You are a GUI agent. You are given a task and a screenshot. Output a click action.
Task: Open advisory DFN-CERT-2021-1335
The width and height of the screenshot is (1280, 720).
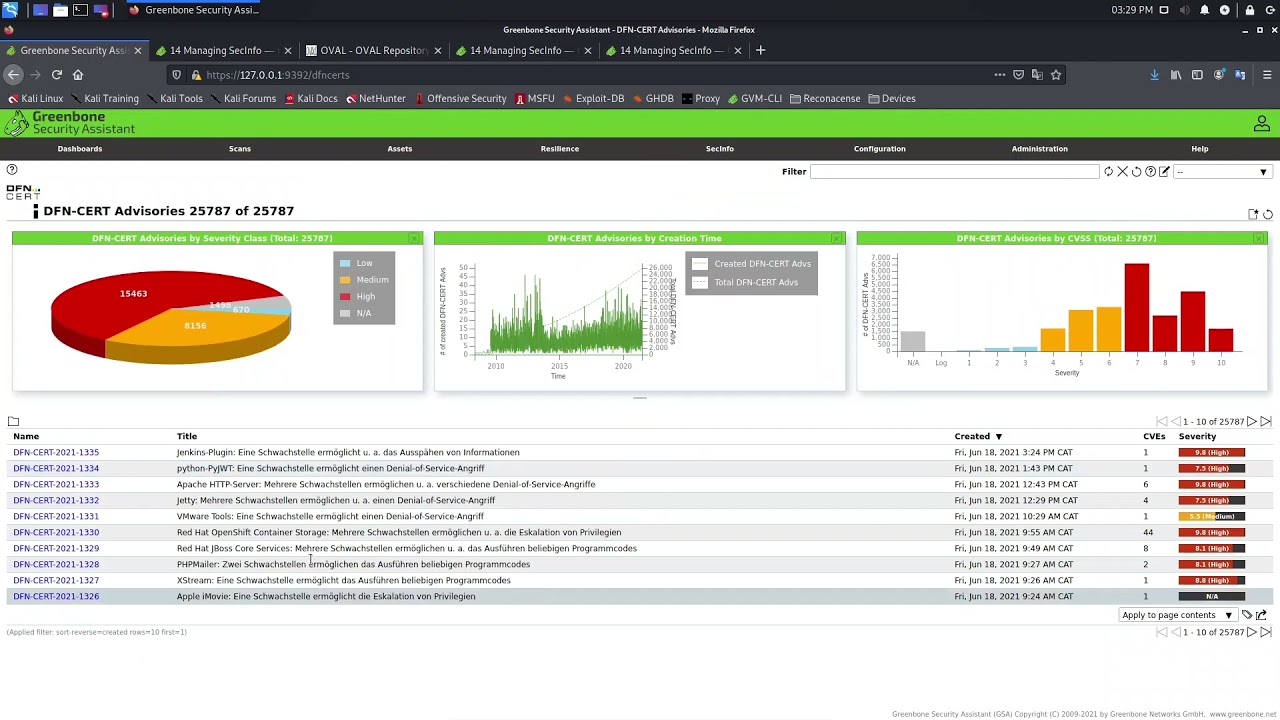pyautogui.click(x=56, y=452)
